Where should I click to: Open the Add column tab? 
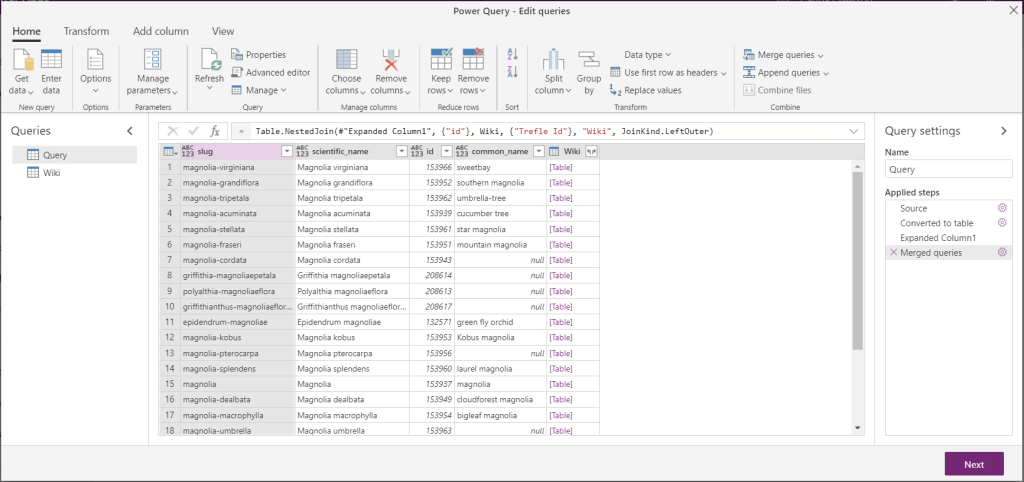click(x=160, y=31)
